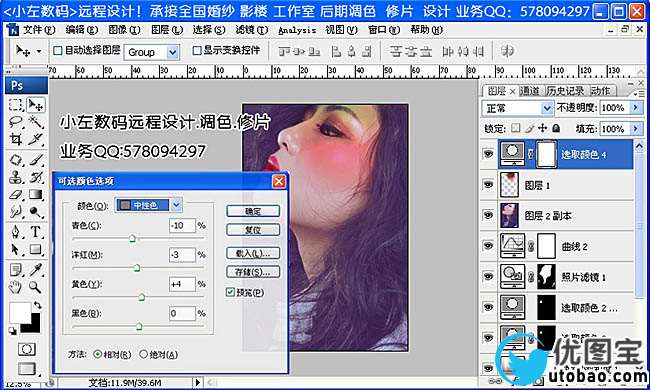Enable 自动选择图层 checkbox

click(58, 51)
